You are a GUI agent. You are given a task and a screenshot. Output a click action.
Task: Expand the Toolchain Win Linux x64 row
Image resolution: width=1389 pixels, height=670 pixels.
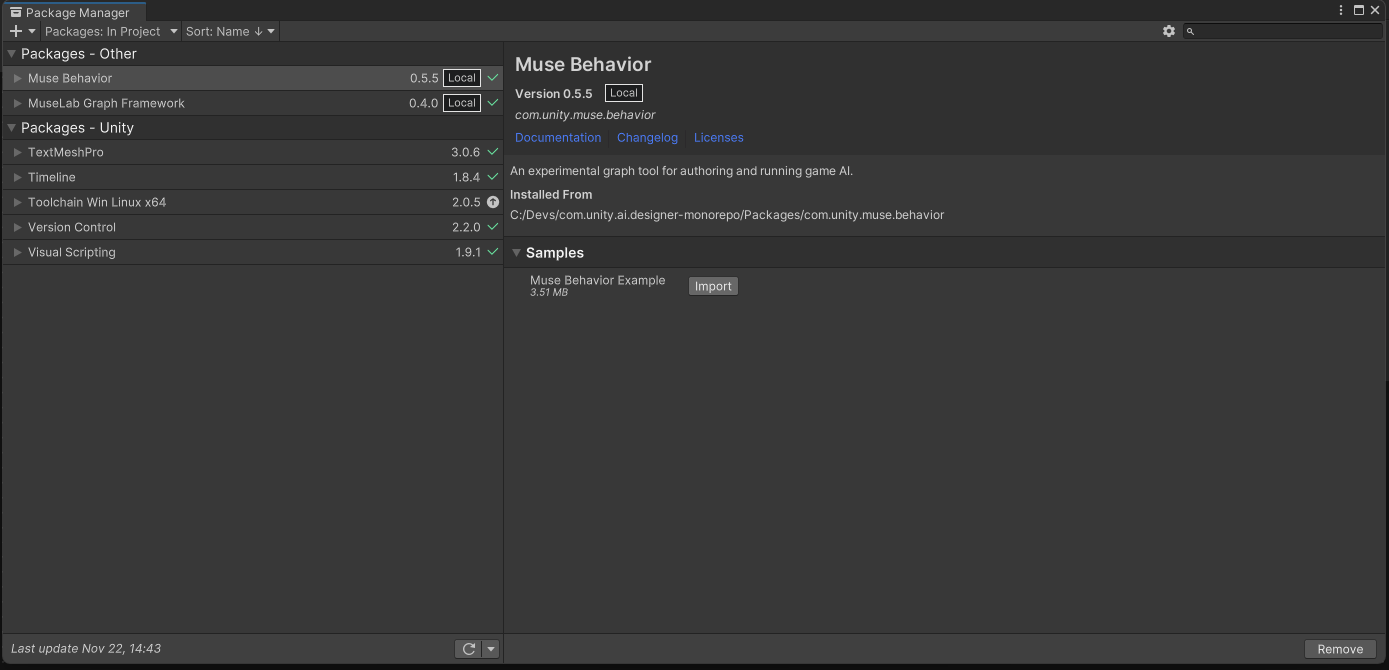point(18,202)
